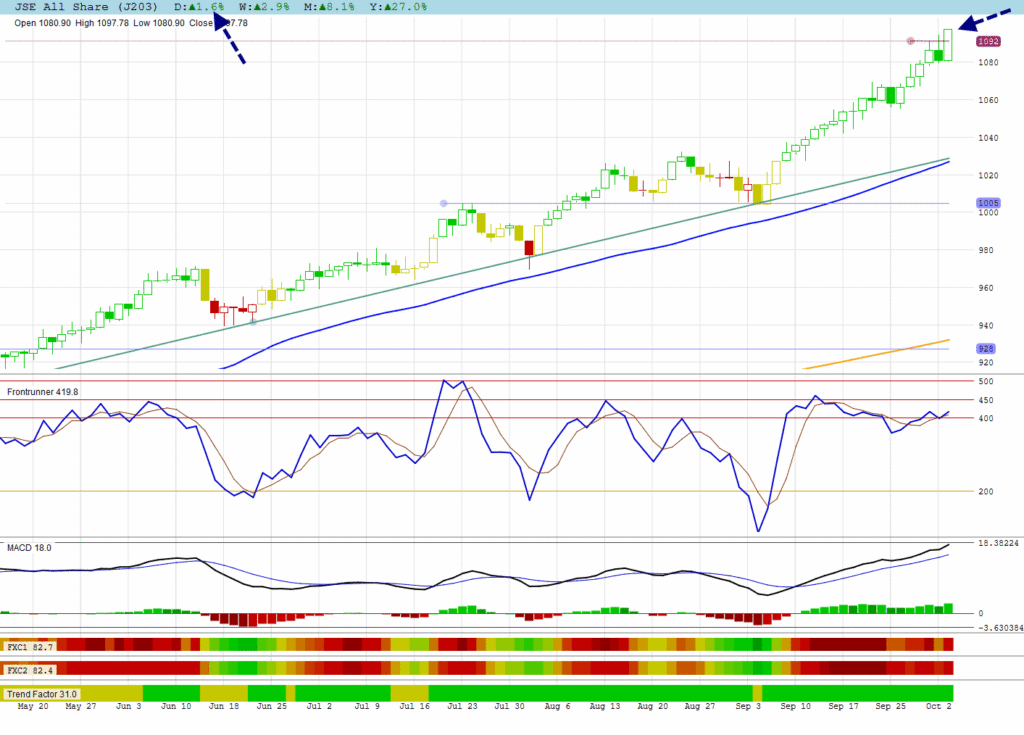Open the Frontrunner 419.8 indicator label
Viewport: 1024px width, 735px height.
coord(43,392)
